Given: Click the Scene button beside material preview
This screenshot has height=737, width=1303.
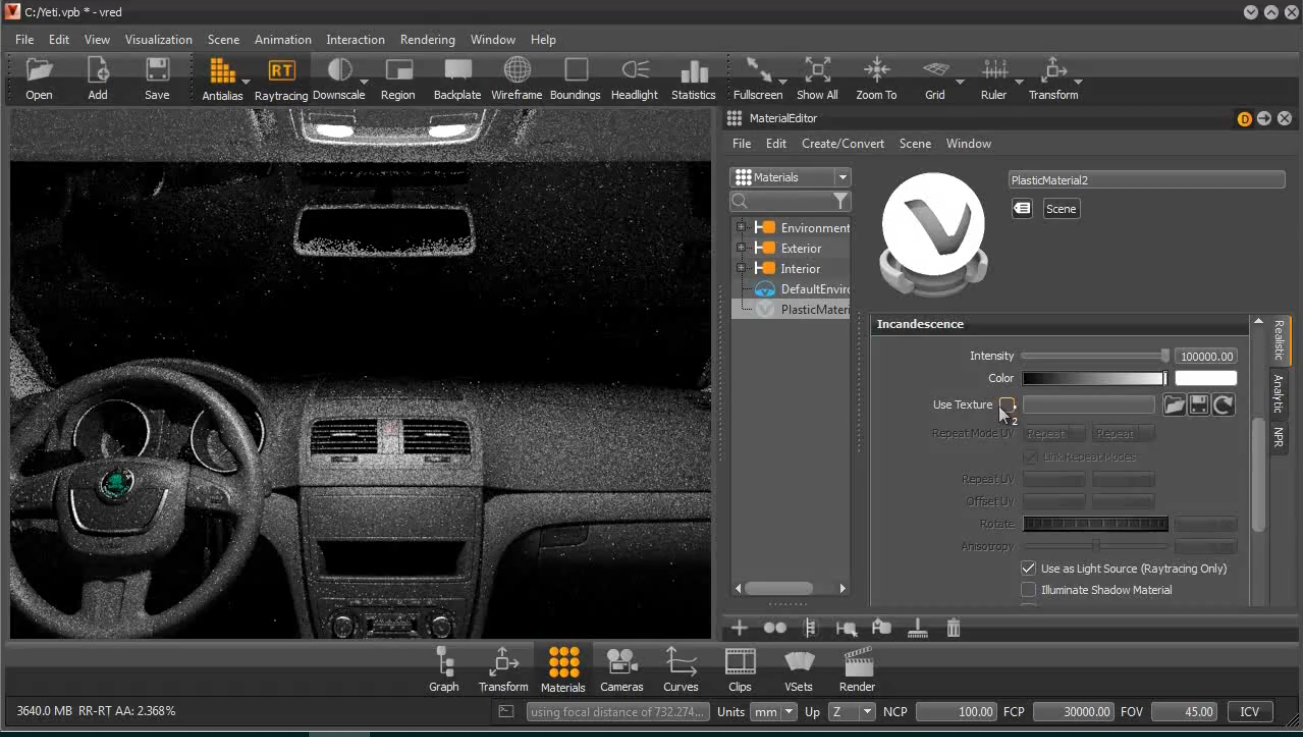Looking at the screenshot, I should pyautogui.click(x=1061, y=209).
